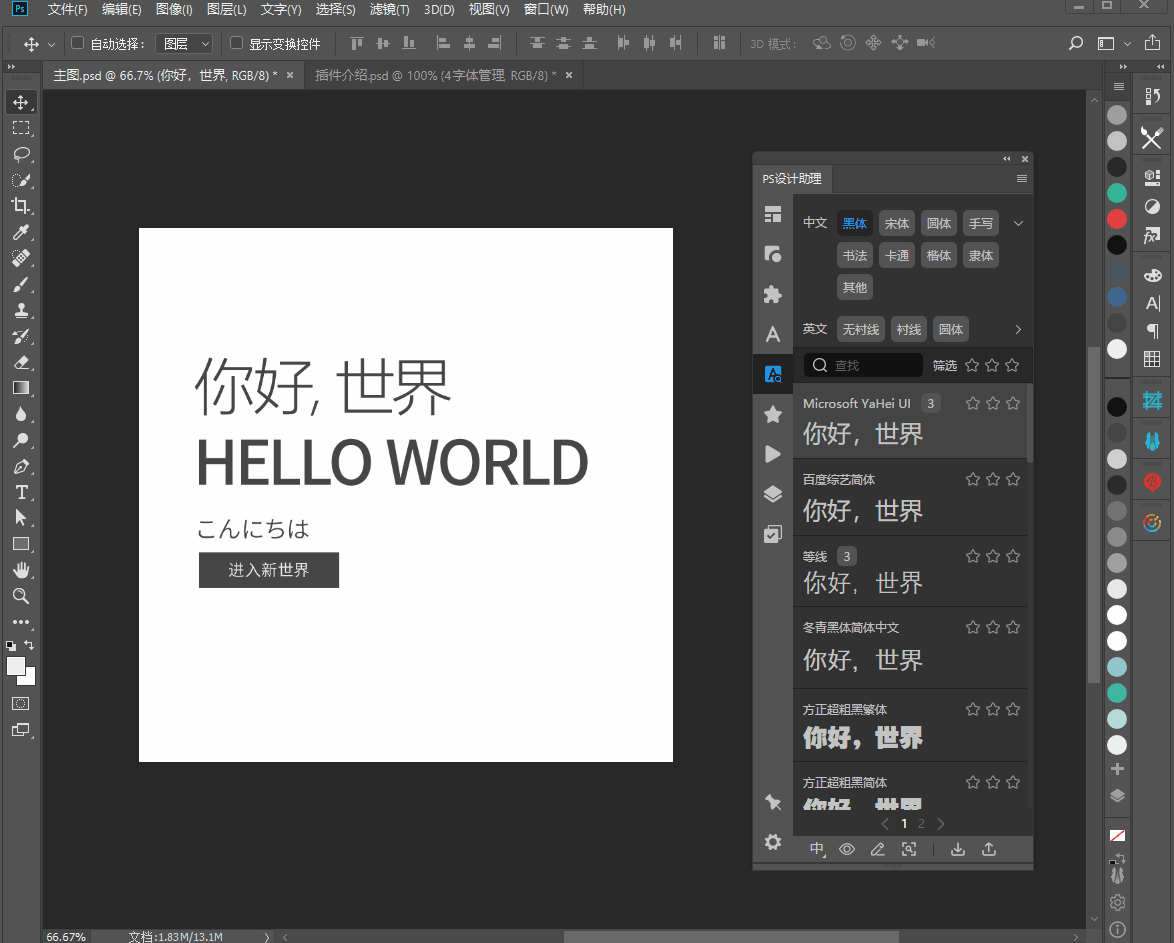The image size is (1174, 943).
Task: Swap foreground and background colors
Action: click(29, 645)
